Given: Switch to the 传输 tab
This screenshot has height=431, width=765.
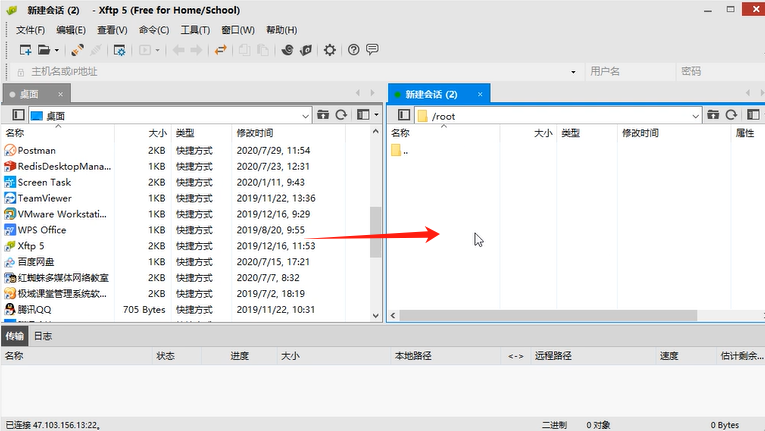Looking at the screenshot, I should click(15, 336).
